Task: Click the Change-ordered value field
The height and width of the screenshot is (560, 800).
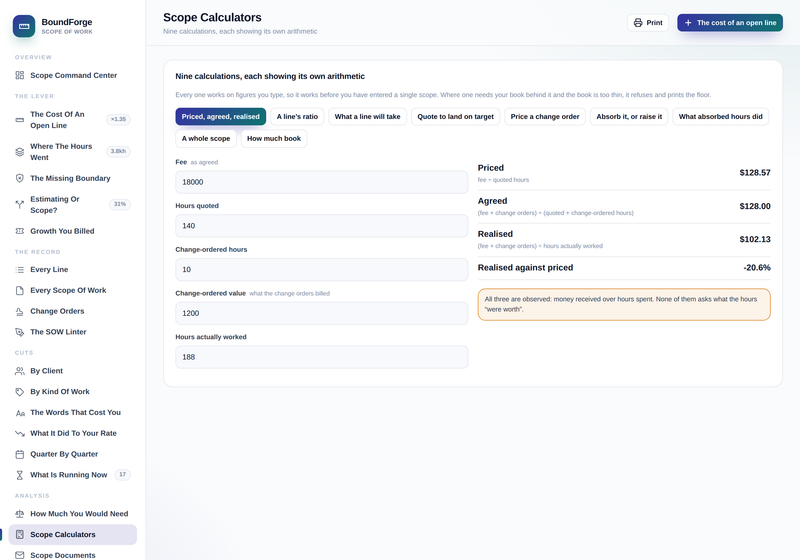Action: tap(321, 313)
